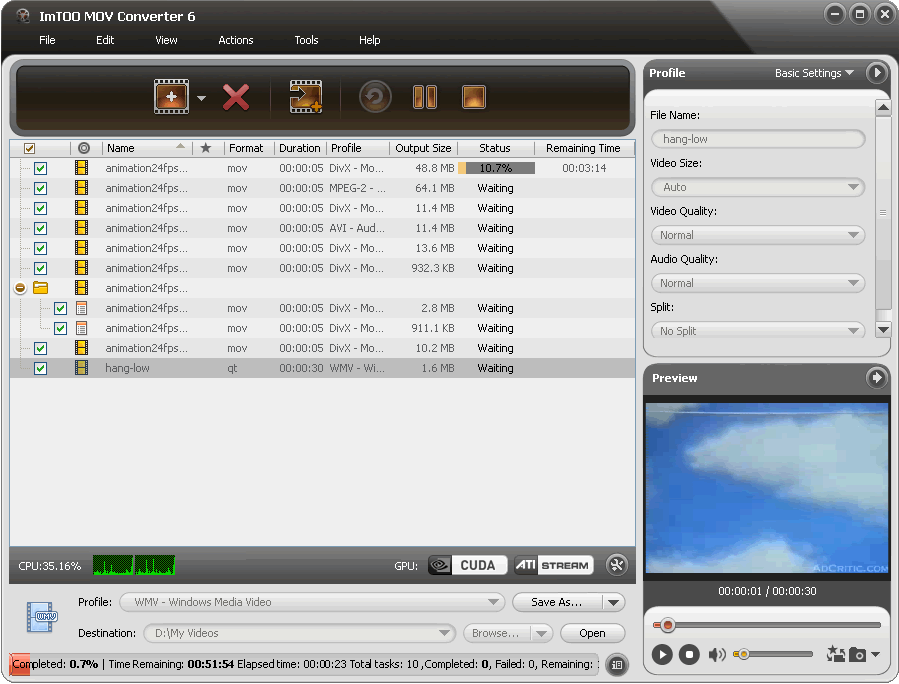Click the File Name input field
899x684 pixels.
coord(758,139)
